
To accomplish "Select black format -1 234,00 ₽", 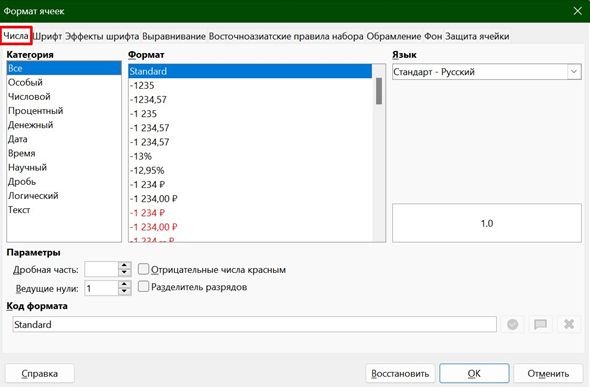I will [250, 199].
